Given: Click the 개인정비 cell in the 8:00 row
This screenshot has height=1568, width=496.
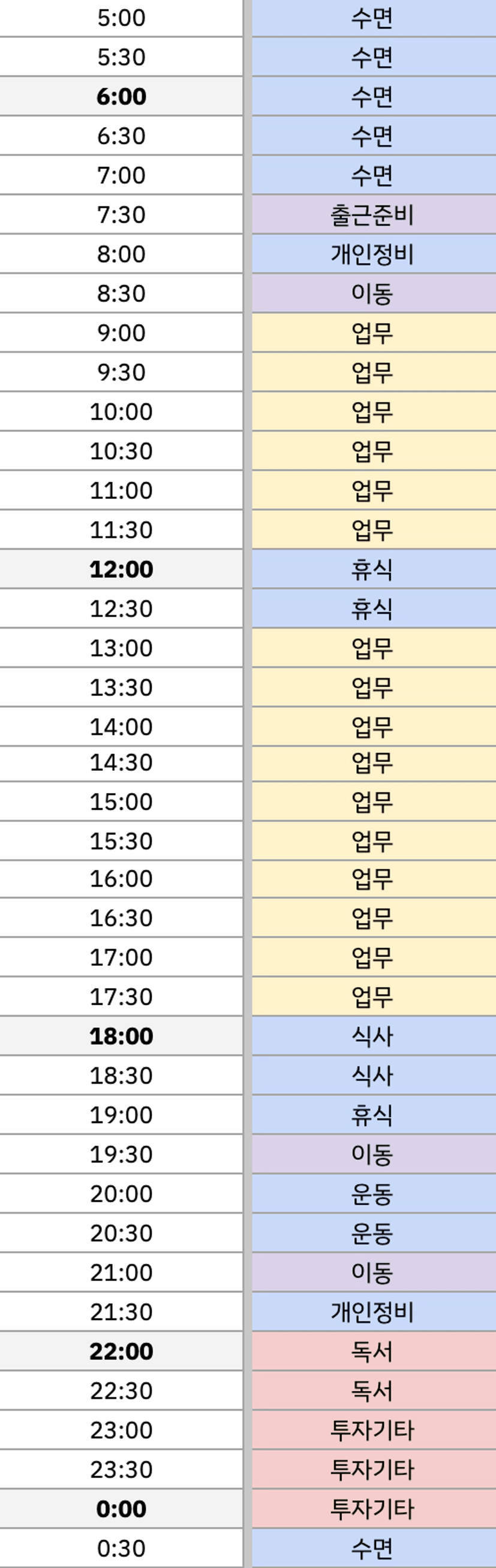Looking at the screenshot, I should 372,255.
